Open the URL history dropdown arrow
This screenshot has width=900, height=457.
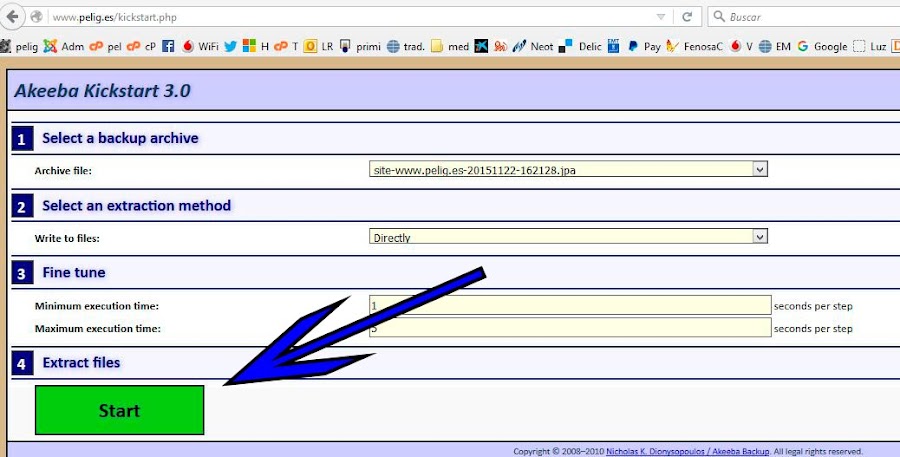661,17
